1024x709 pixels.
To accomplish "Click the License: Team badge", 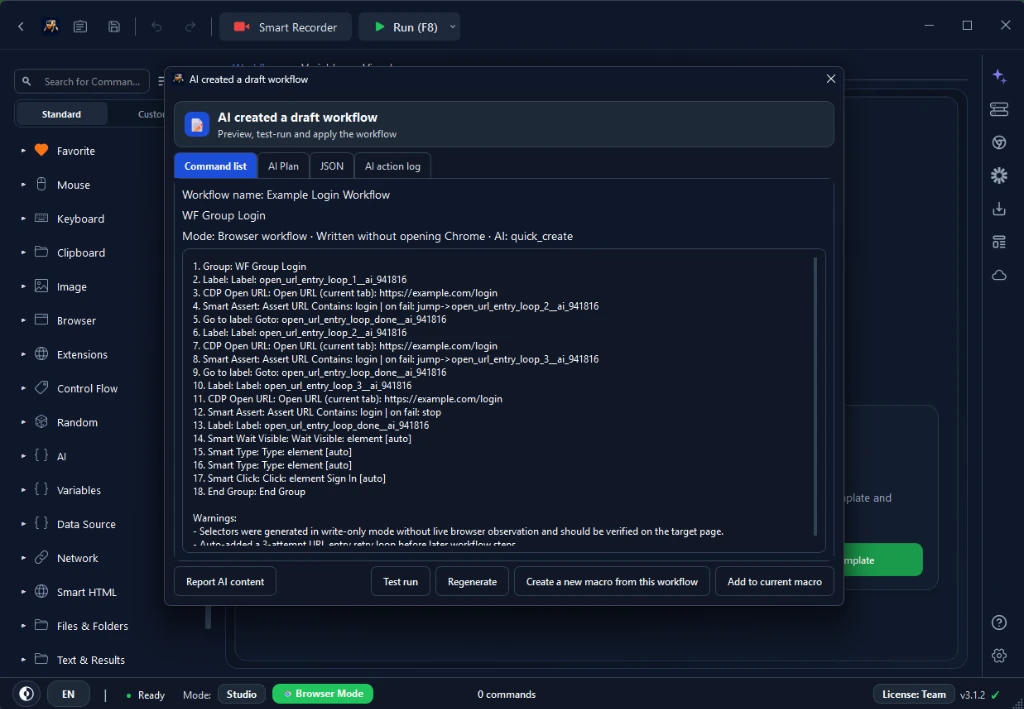I will tap(914, 695).
